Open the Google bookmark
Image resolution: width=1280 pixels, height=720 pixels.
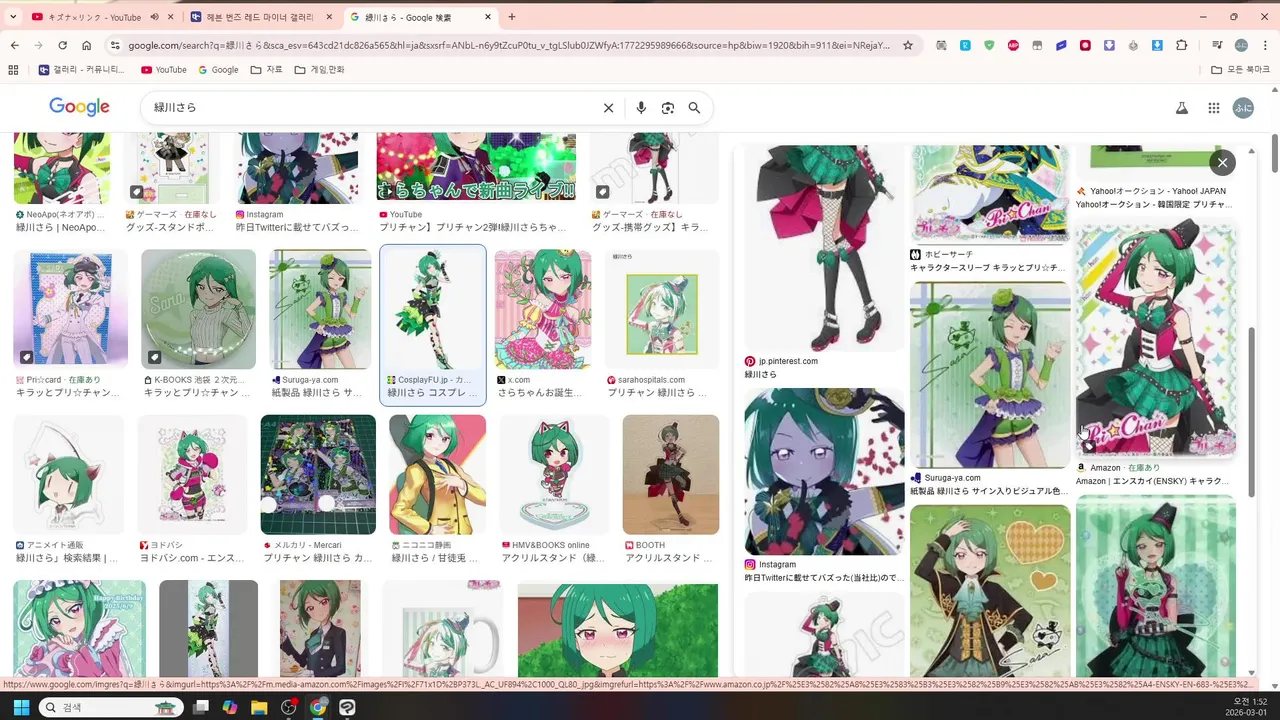pyautogui.click(x=218, y=70)
